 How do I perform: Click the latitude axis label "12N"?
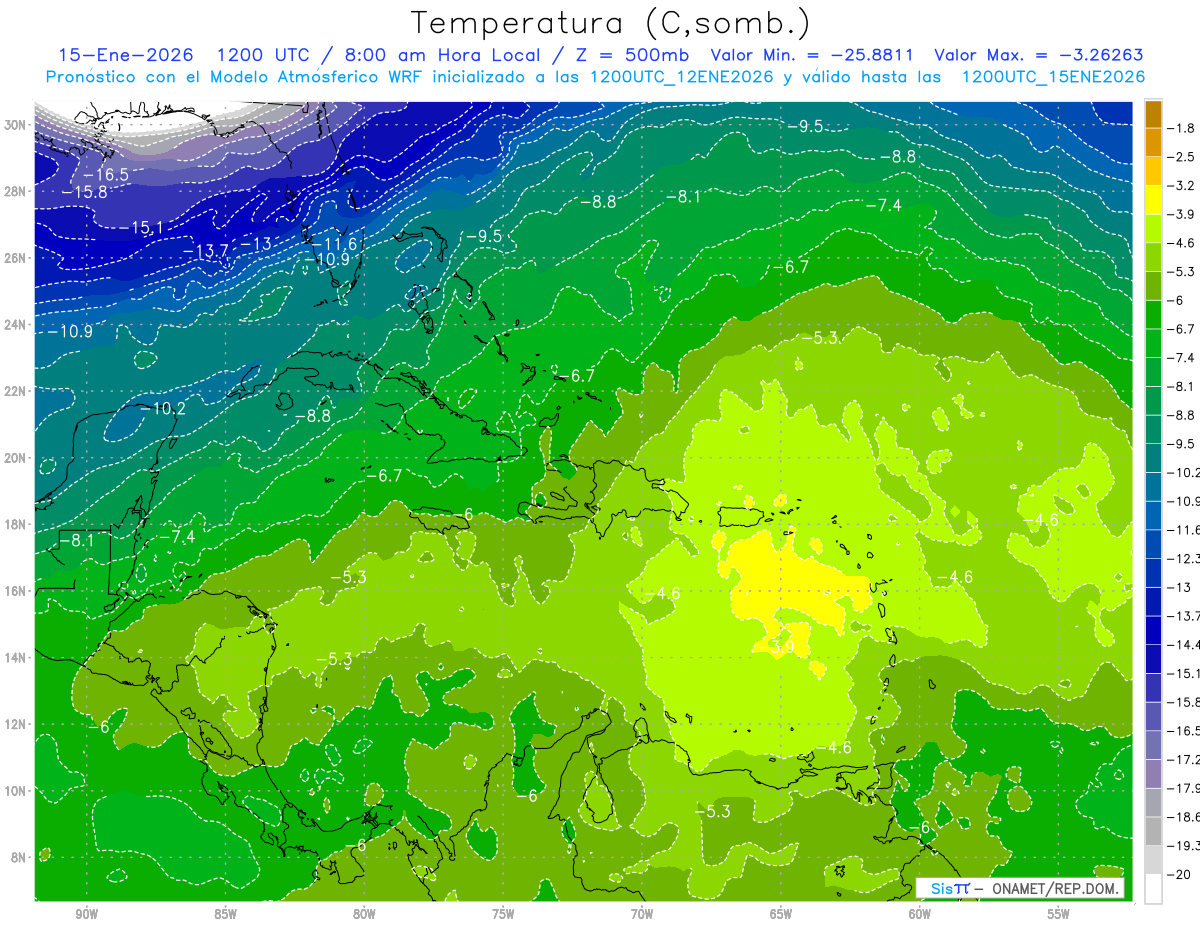pos(16,724)
